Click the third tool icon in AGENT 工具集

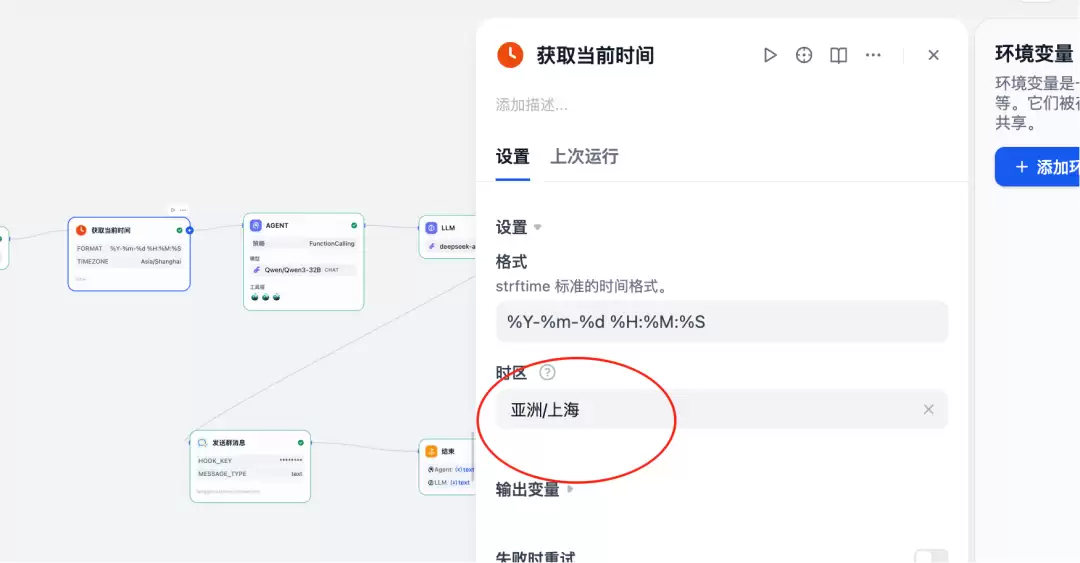coord(276,297)
